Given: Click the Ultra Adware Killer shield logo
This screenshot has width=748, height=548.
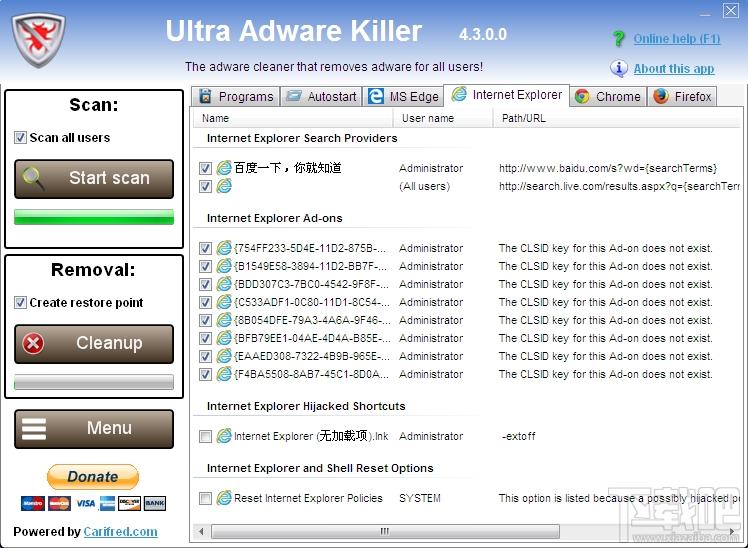Looking at the screenshot, I should click(38, 41).
